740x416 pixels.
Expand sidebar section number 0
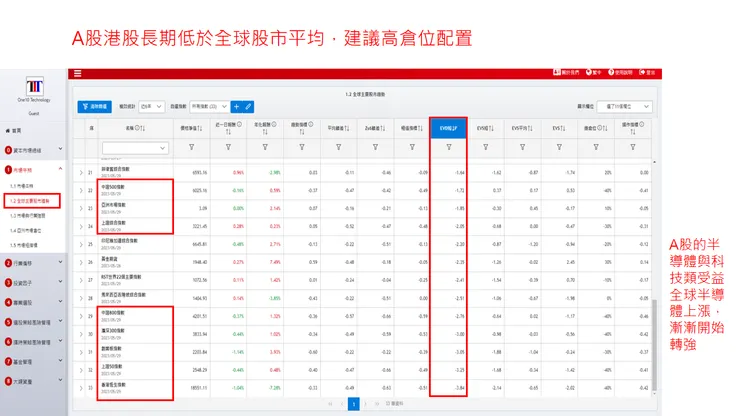pyautogui.click(x=33, y=150)
